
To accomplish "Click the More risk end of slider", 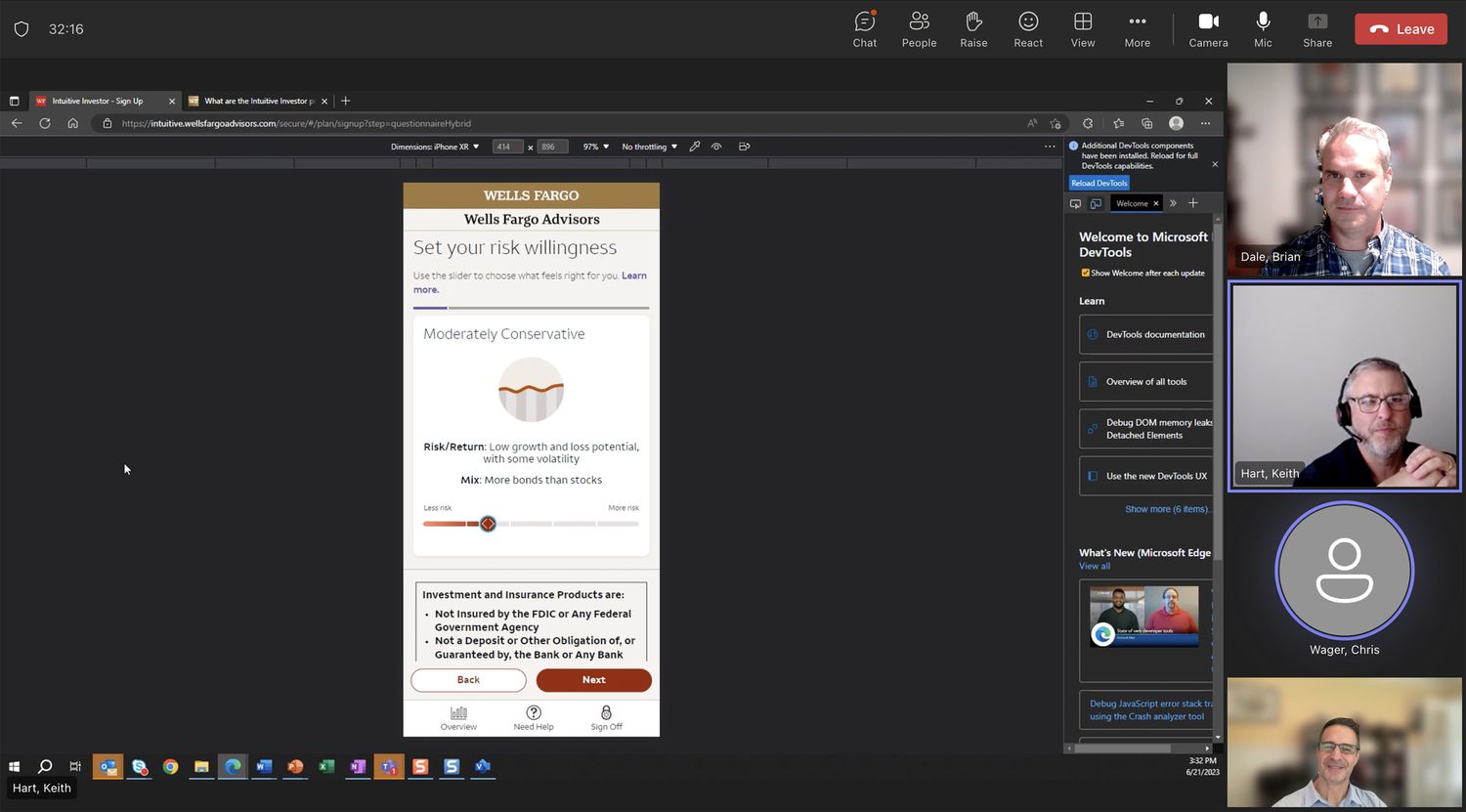I will (x=624, y=508).
